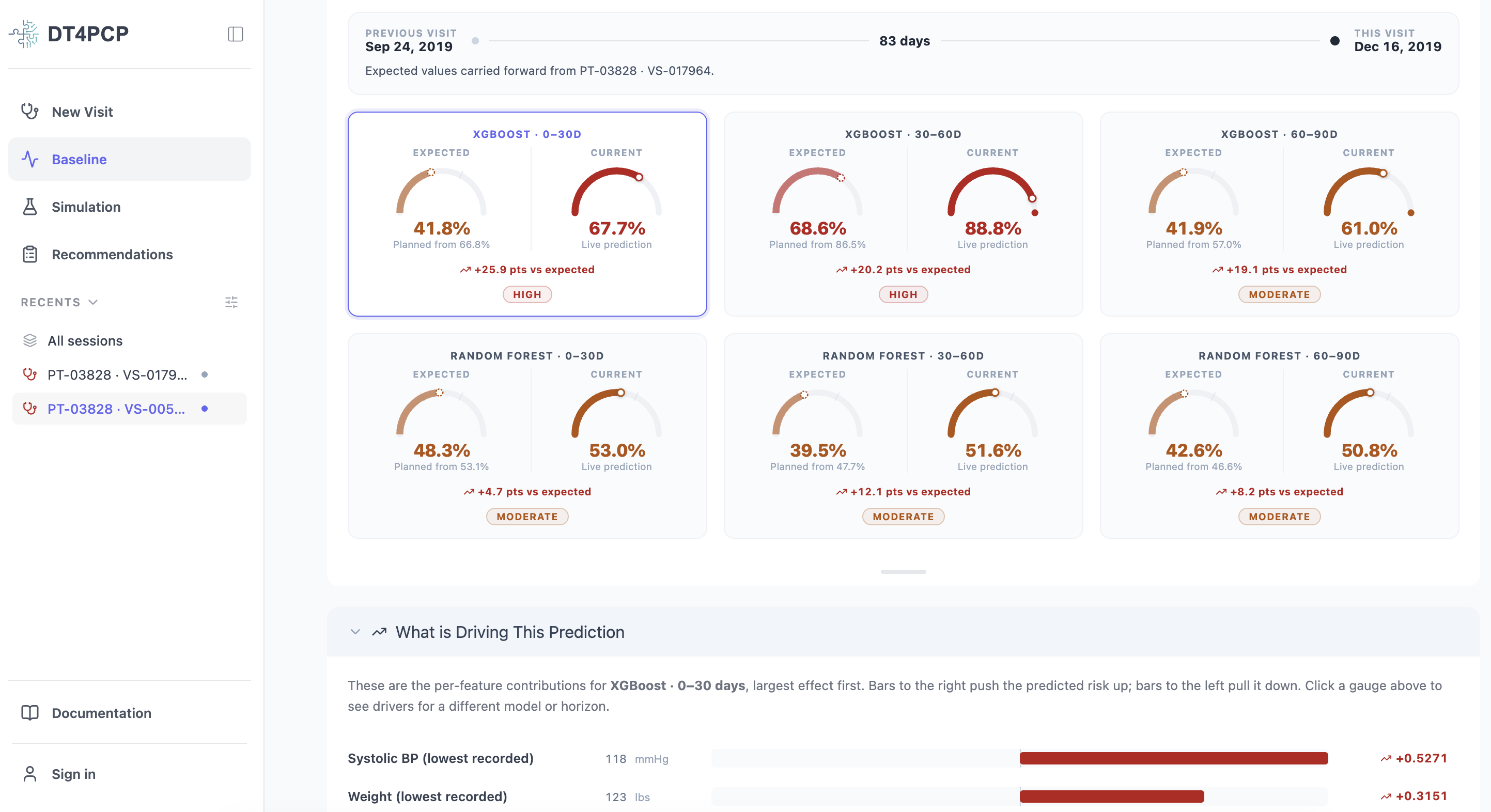Click the 83 days interval label

point(904,41)
